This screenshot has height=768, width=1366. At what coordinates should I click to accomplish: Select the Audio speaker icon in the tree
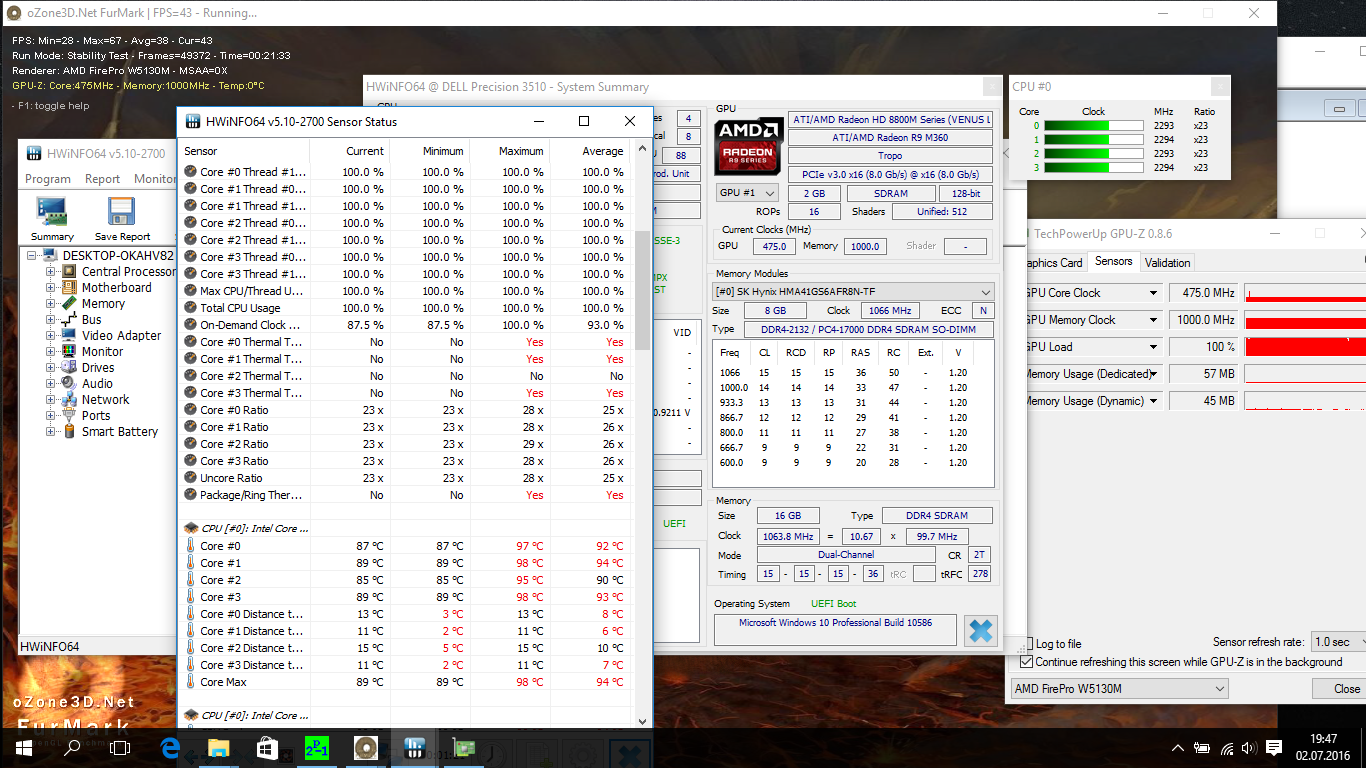(x=69, y=384)
